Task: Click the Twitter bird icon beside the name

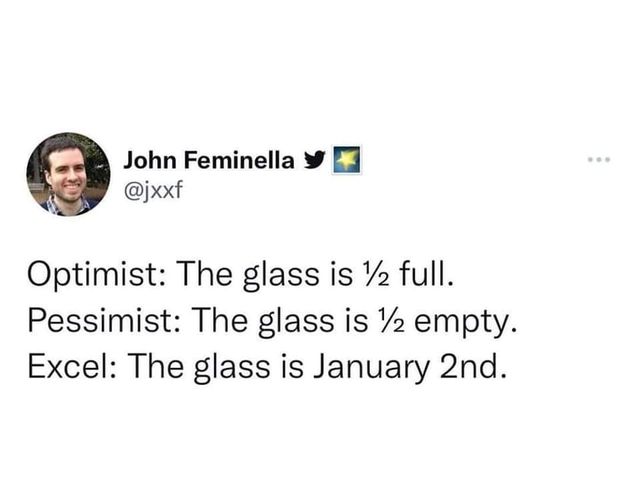Action: click(314, 160)
